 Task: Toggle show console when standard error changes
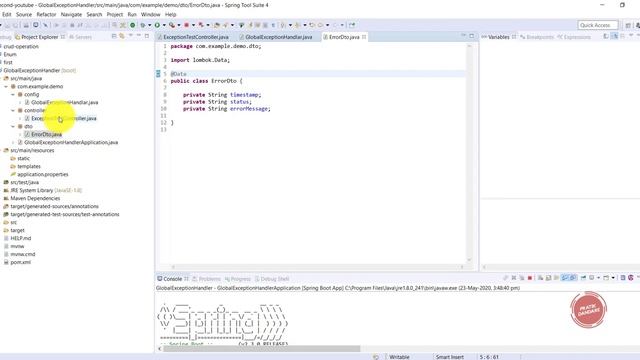[573, 278]
